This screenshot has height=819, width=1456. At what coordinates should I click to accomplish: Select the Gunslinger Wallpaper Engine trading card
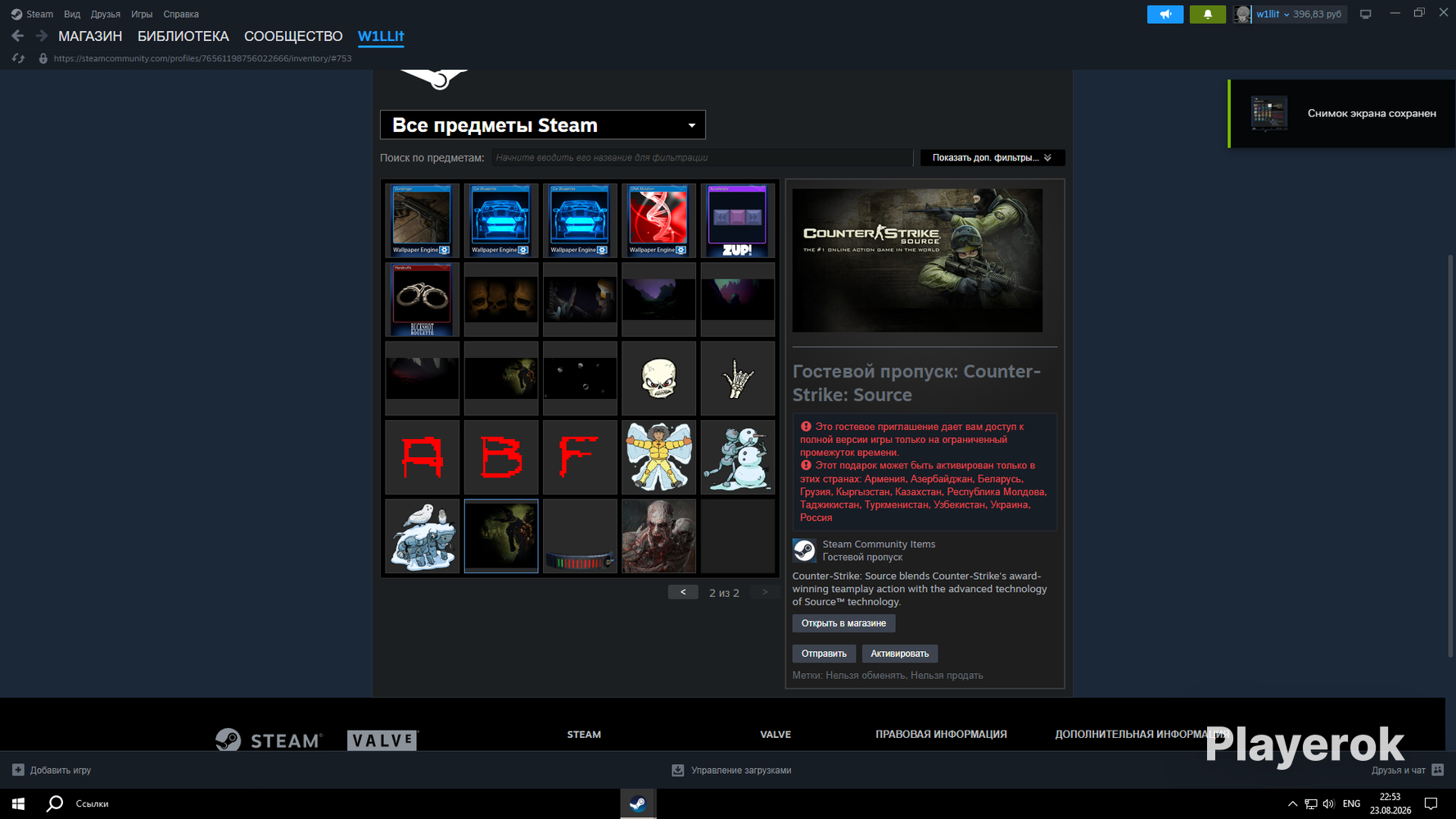coord(422,220)
